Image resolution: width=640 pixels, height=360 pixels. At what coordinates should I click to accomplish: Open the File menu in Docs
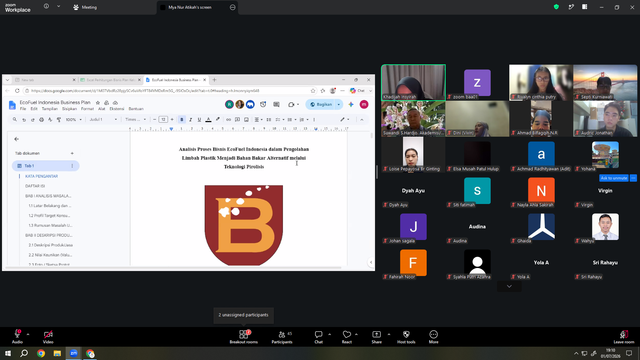[23, 109]
